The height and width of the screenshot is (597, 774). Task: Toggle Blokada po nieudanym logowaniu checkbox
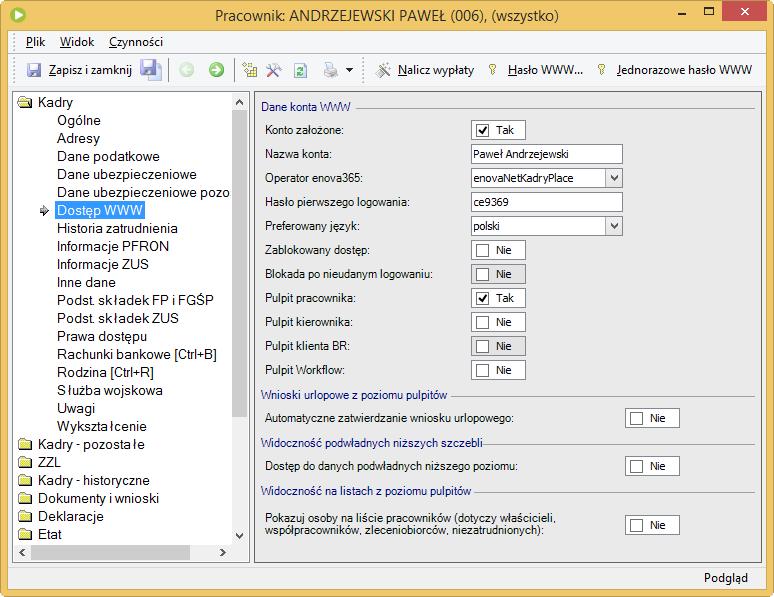482,274
